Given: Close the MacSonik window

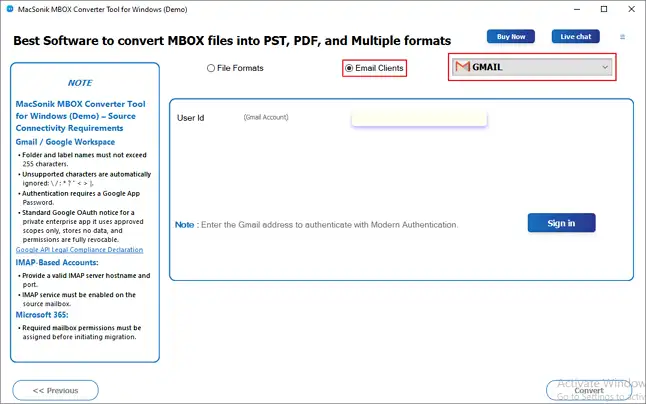Looking at the screenshot, I should [x=631, y=9].
